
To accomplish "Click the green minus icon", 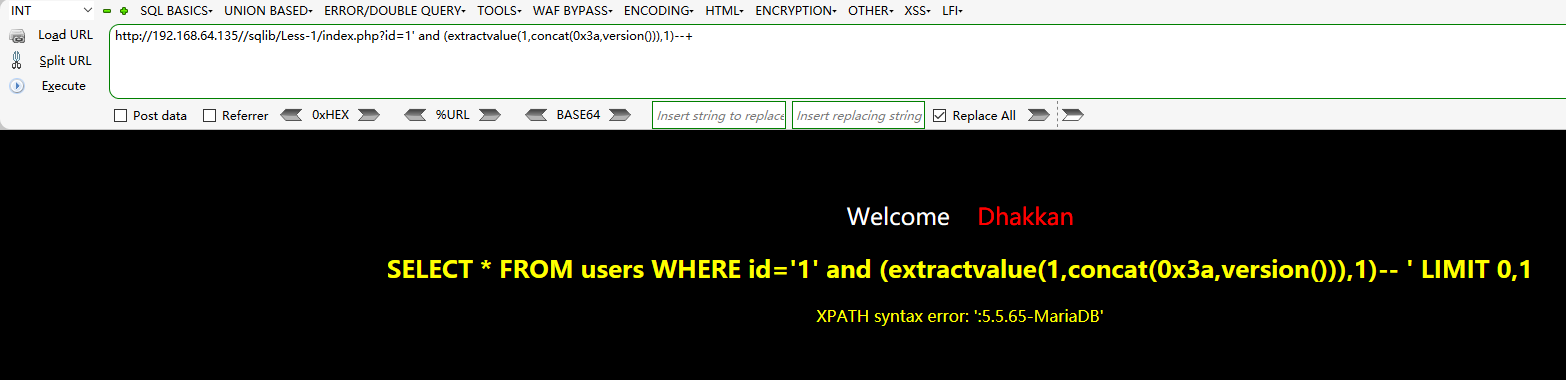I will click(x=107, y=11).
